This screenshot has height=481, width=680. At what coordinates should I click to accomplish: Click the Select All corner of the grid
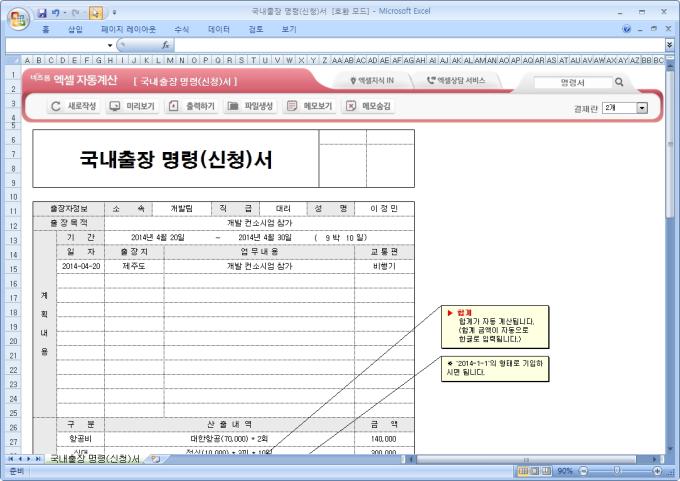click(13, 60)
